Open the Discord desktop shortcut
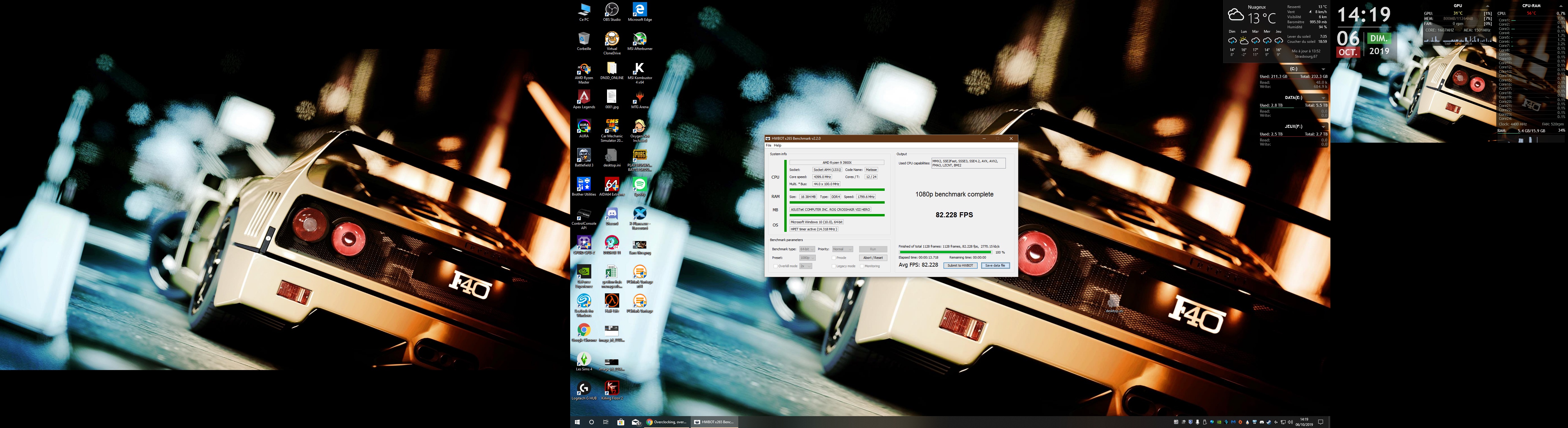The width and height of the screenshot is (1568, 428). tap(612, 216)
